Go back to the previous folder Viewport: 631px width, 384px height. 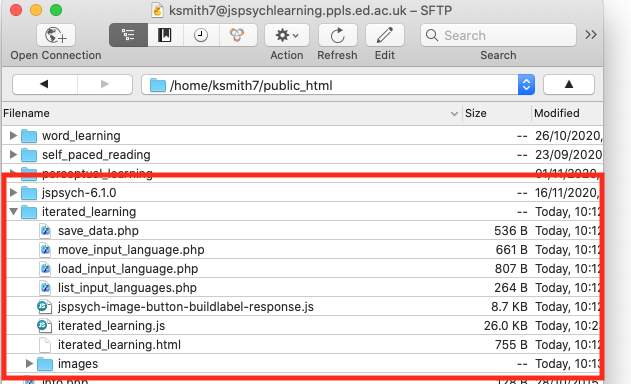pos(45,84)
